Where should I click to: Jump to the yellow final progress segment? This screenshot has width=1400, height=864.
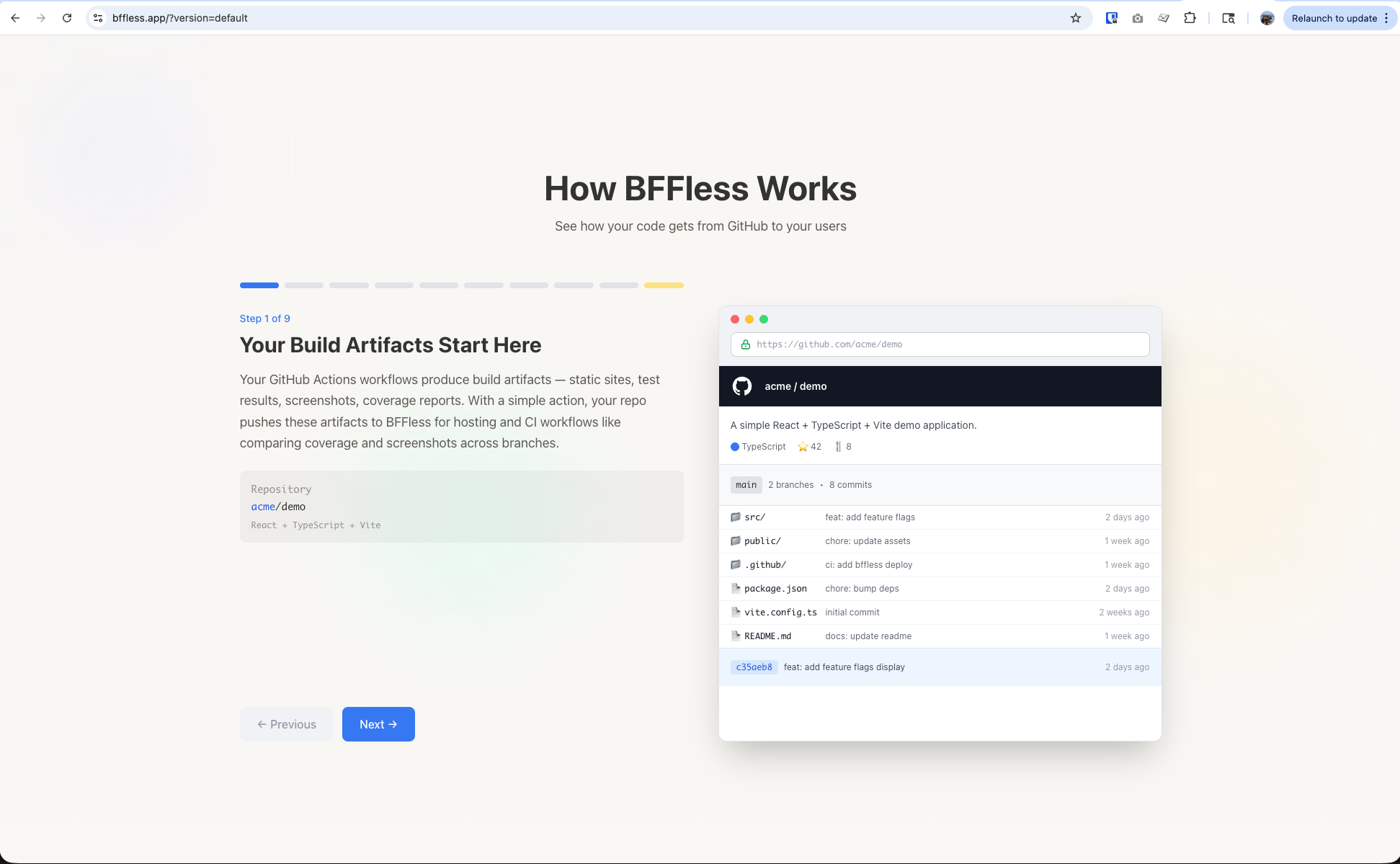point(663,285)
